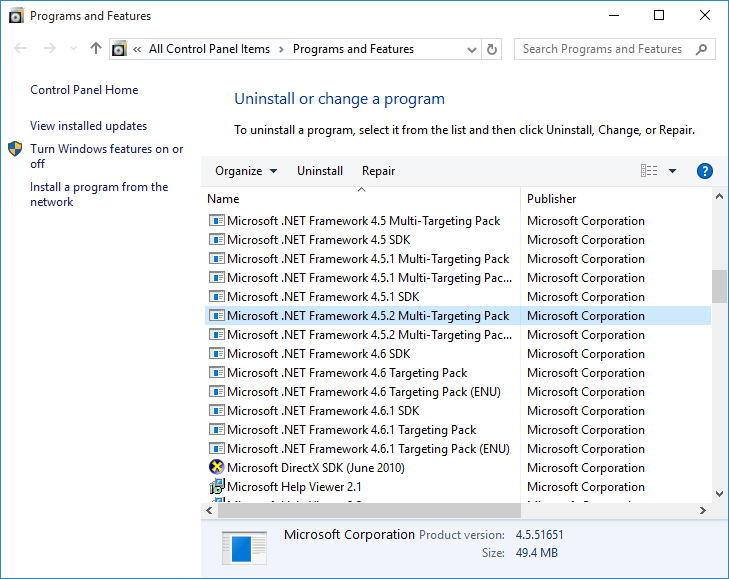This screenshot has width=729, height=579.
Task: Click the breadcrumb overflow chevron
Action: (137, 49)
